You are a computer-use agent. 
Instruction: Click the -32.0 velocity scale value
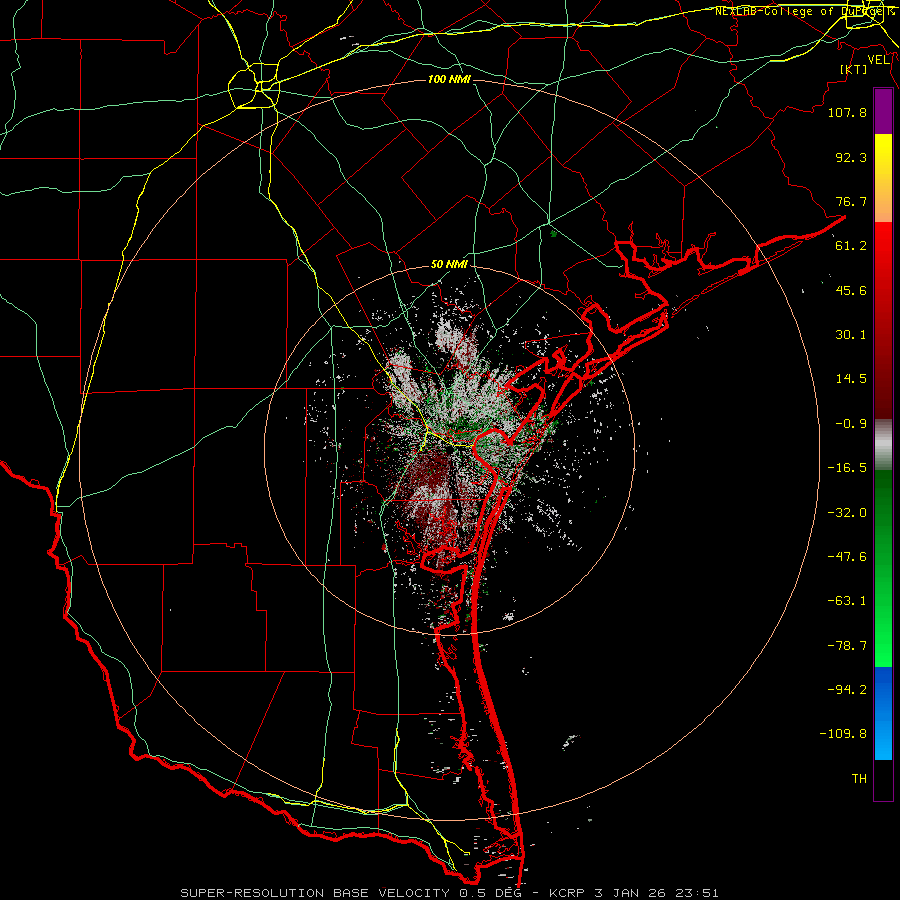[x=847, y=513]
